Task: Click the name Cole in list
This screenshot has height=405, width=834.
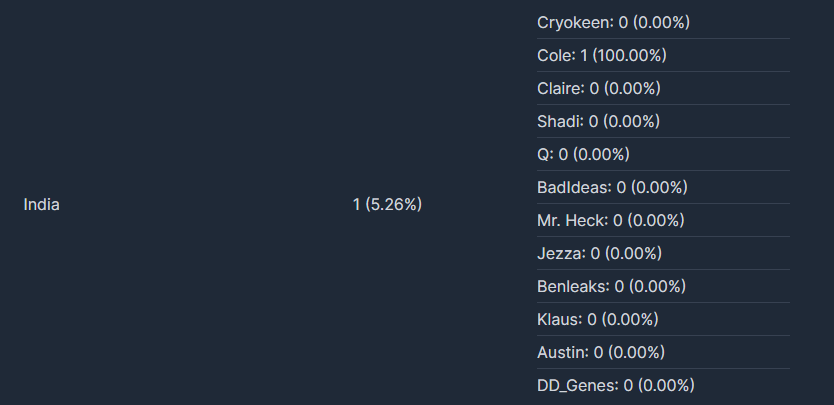Action: (x=555, y=55)
